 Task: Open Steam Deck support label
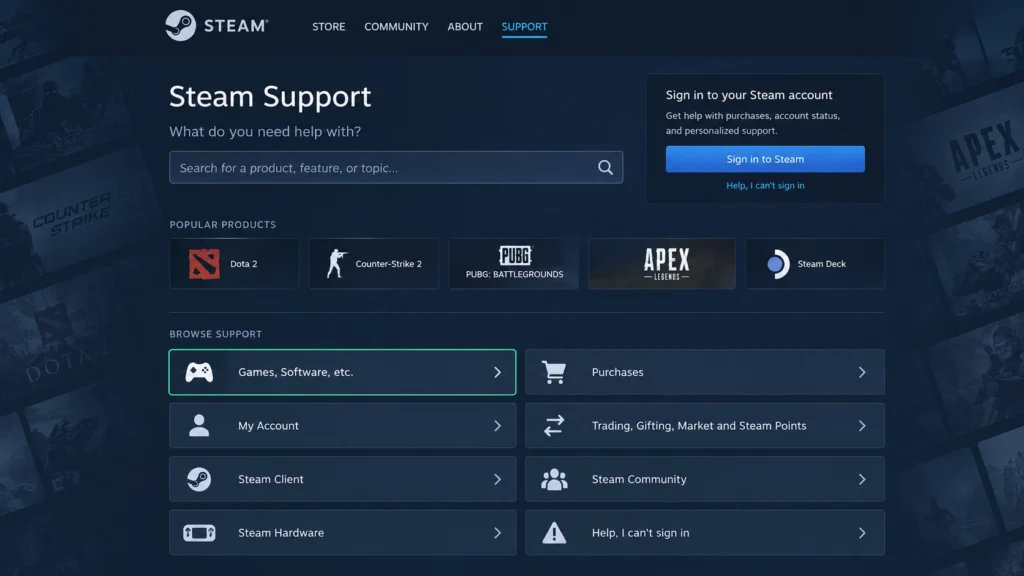coord(822,264)
